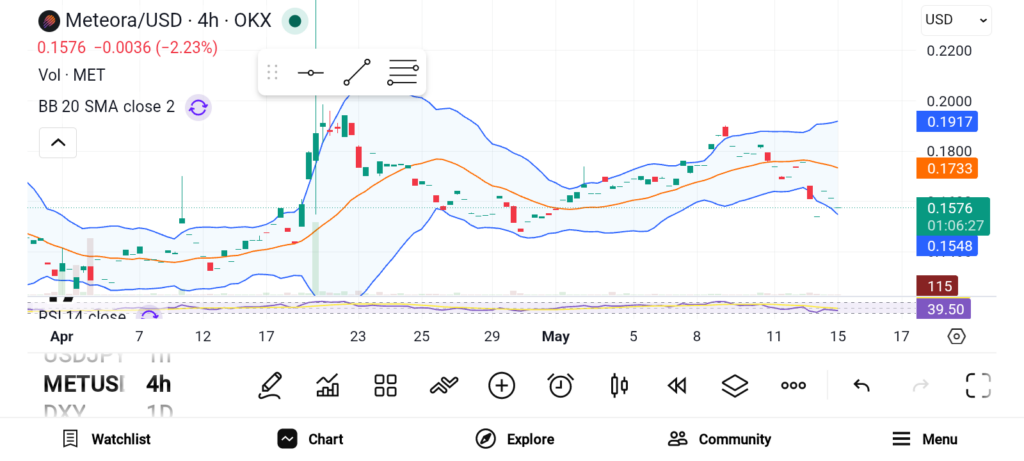Click basis value 0.1733 label

(x=946, y=168)
